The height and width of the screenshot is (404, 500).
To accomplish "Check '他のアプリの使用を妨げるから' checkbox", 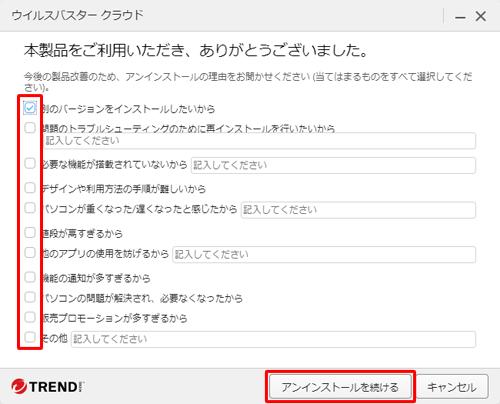I will (x=30, y=253).
